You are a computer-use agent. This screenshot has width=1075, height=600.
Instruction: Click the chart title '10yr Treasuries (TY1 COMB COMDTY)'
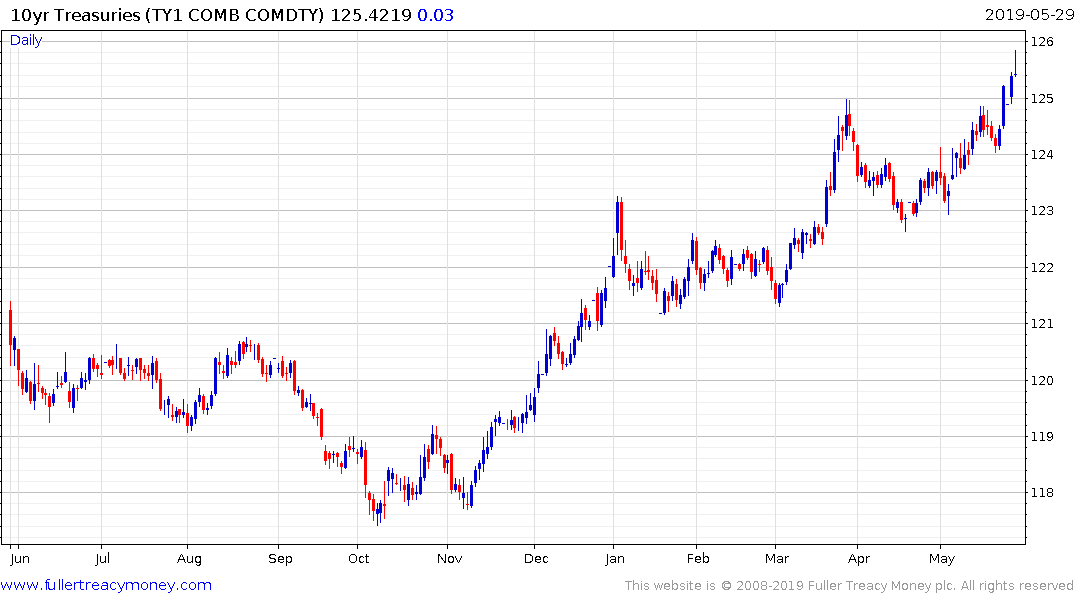[167, 15]
